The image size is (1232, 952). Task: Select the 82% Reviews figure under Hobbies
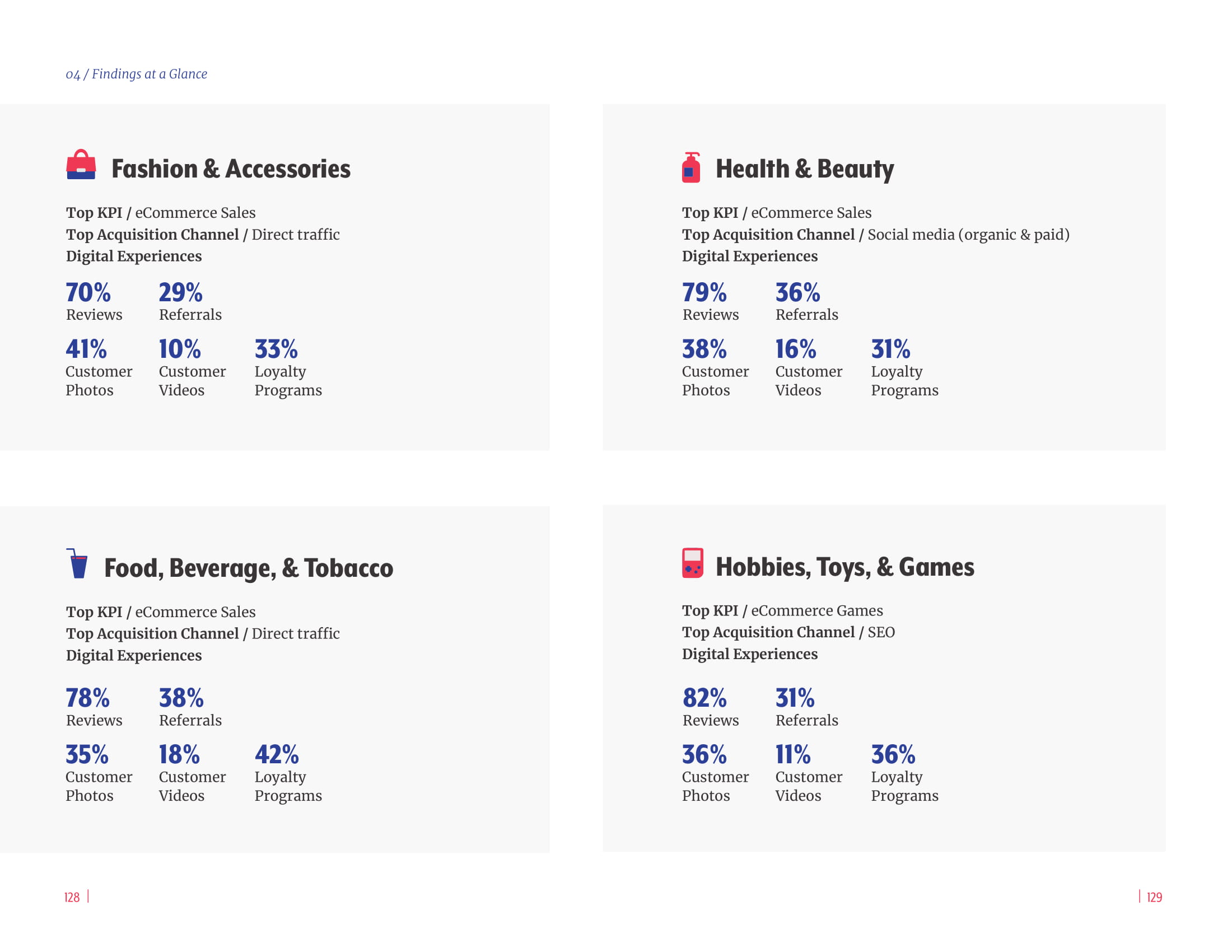[704, 698]
